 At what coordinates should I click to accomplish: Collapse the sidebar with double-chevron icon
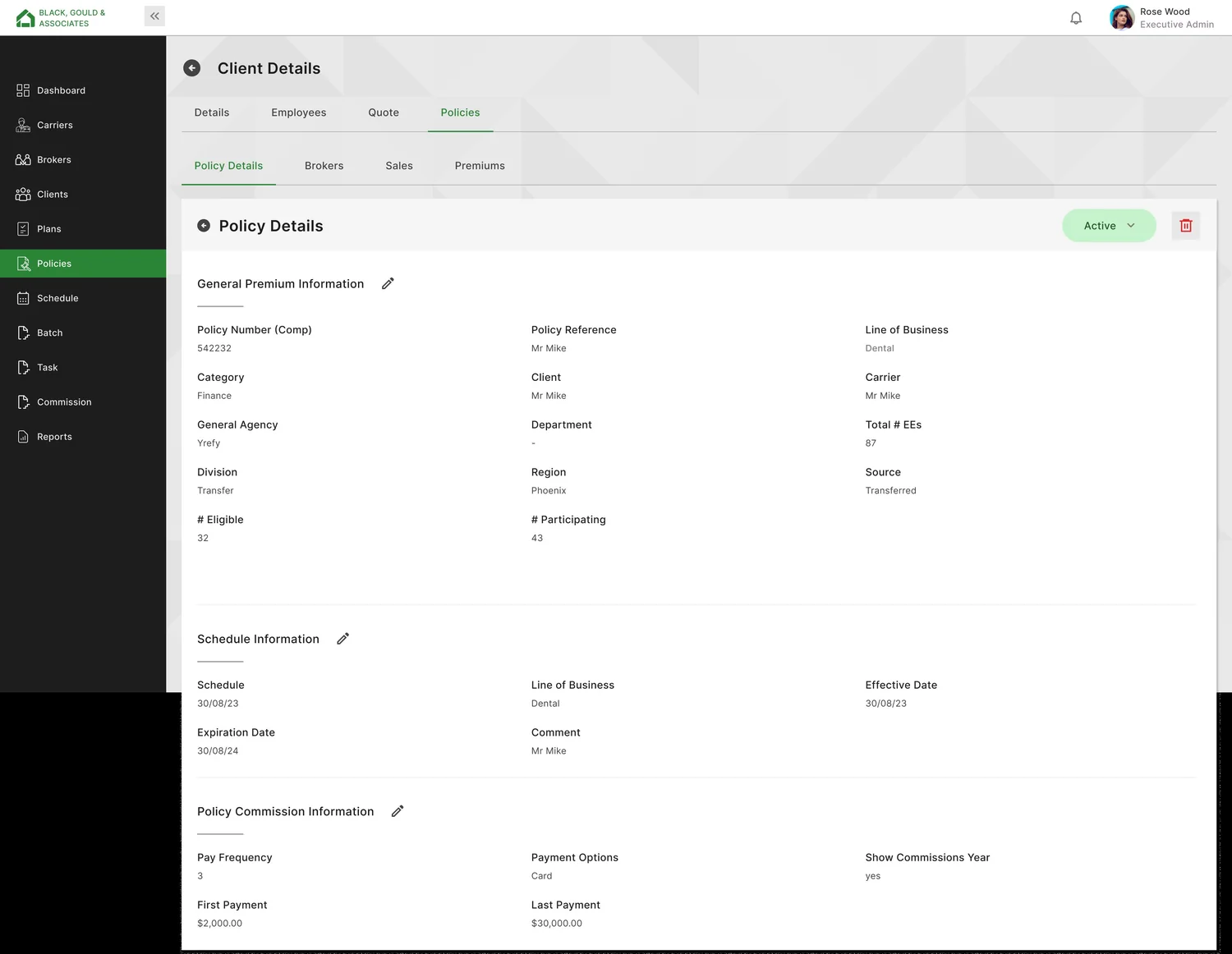tap(154, 16)
